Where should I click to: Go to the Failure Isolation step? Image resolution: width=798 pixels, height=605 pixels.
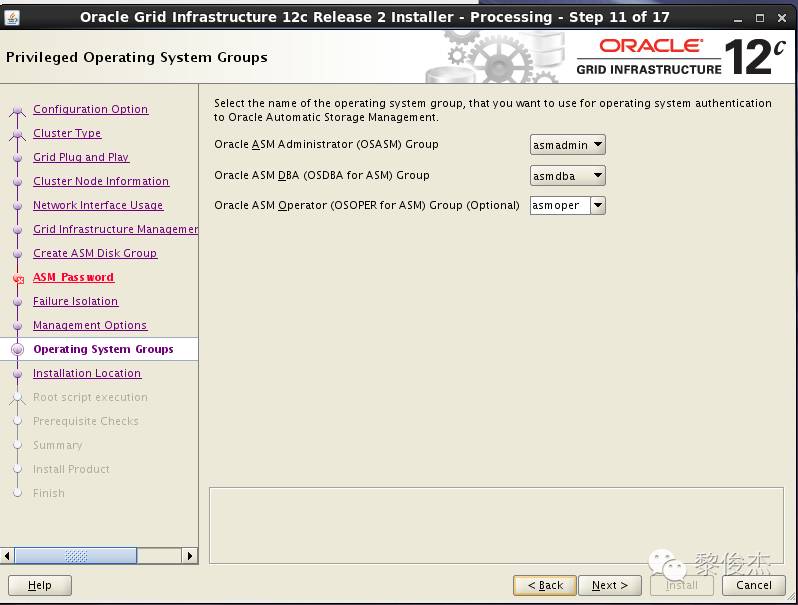point(75,301)
